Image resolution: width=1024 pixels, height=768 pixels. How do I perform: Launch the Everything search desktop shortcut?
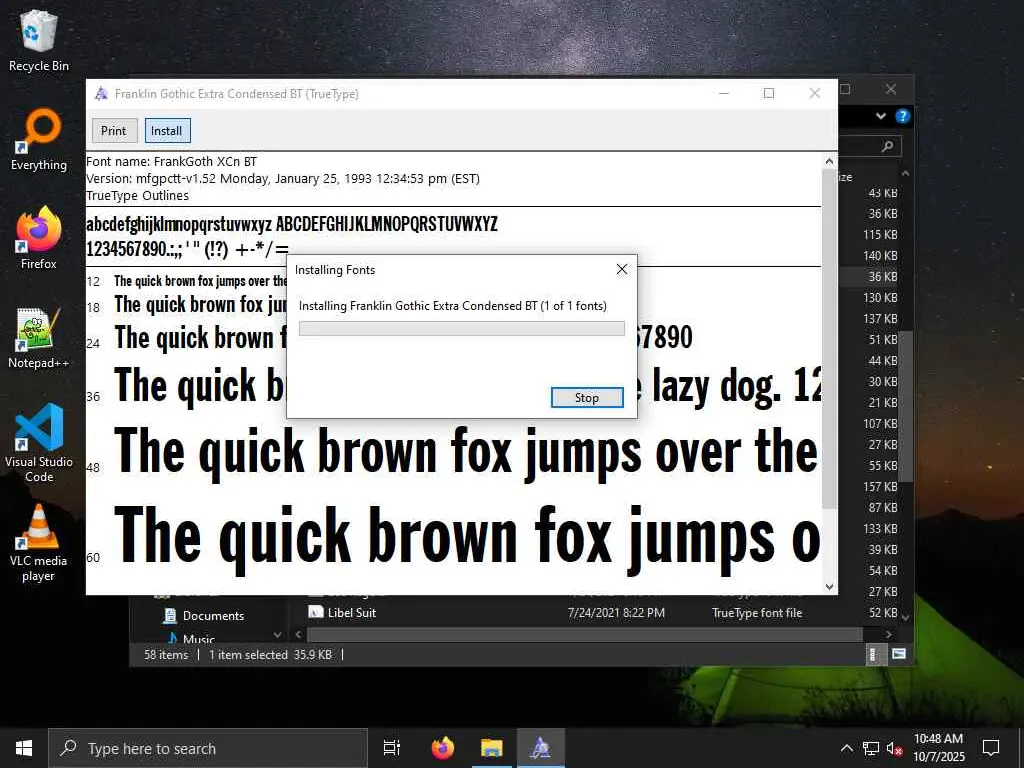(x=39, y=140)
